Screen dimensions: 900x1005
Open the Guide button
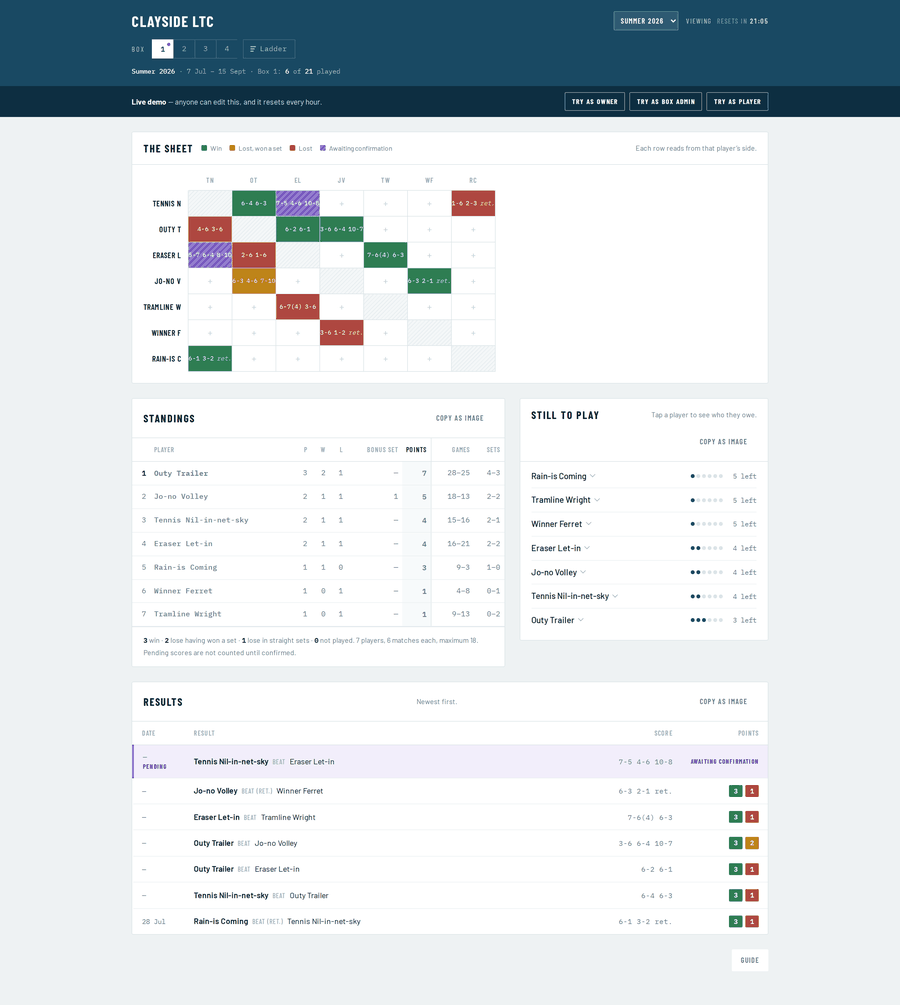point(749,960)
